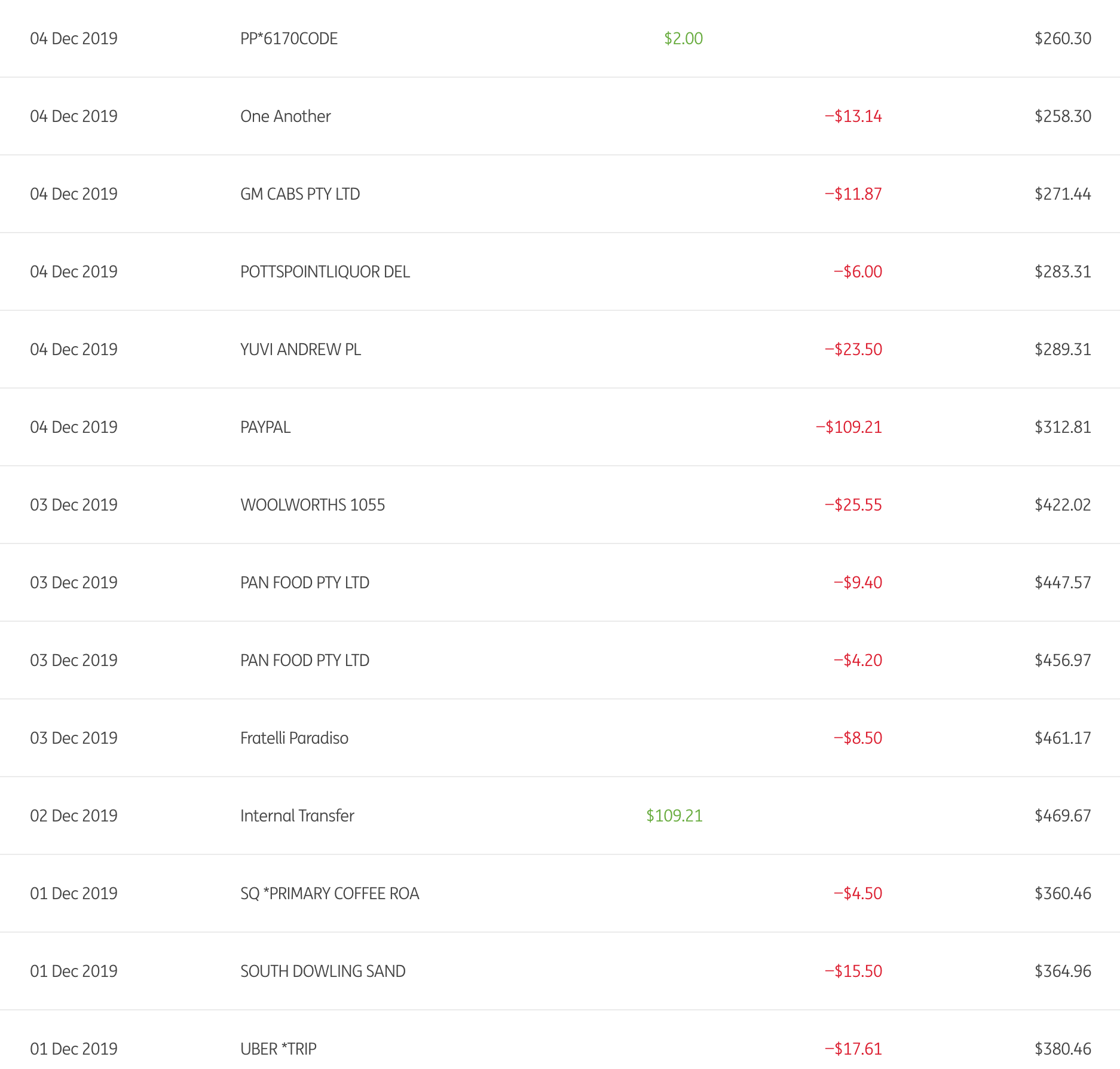This screenshot has height=1069, width=1120.
Task: Click the −$25.55 Woolworths amount
Action: coord(853,505)
